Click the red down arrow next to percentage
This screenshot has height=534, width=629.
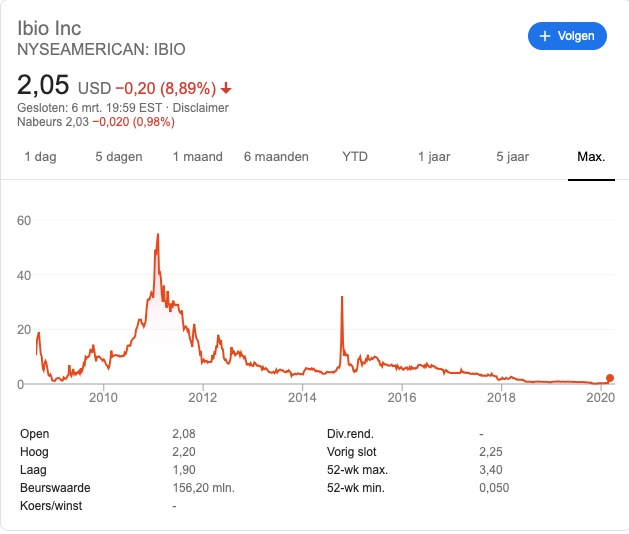pyautogui.click(x=227, y=87)
